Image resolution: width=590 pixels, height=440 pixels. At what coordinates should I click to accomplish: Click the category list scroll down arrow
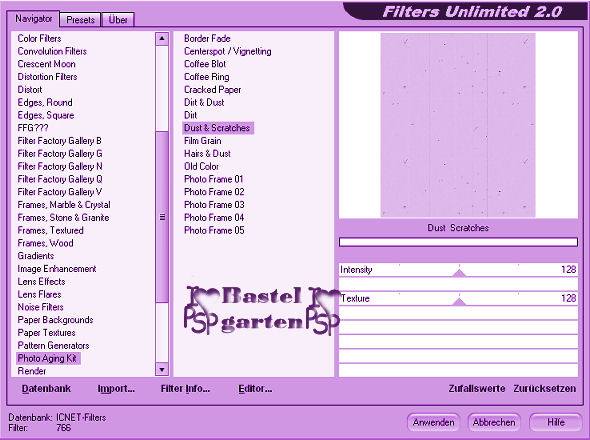point(162,370)
